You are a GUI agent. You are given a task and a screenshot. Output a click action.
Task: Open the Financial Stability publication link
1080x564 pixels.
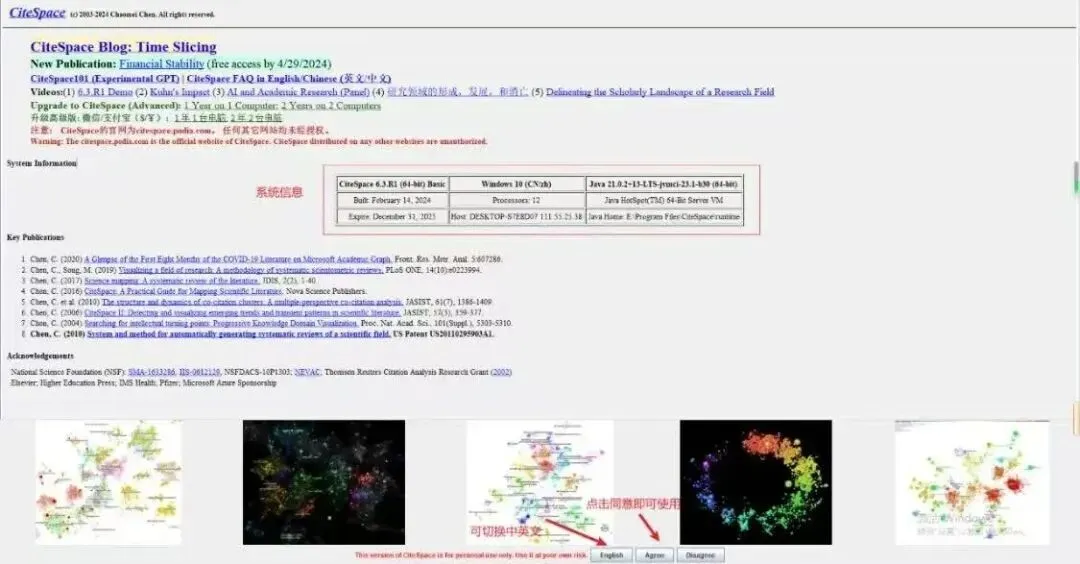(x=162, y=63)
